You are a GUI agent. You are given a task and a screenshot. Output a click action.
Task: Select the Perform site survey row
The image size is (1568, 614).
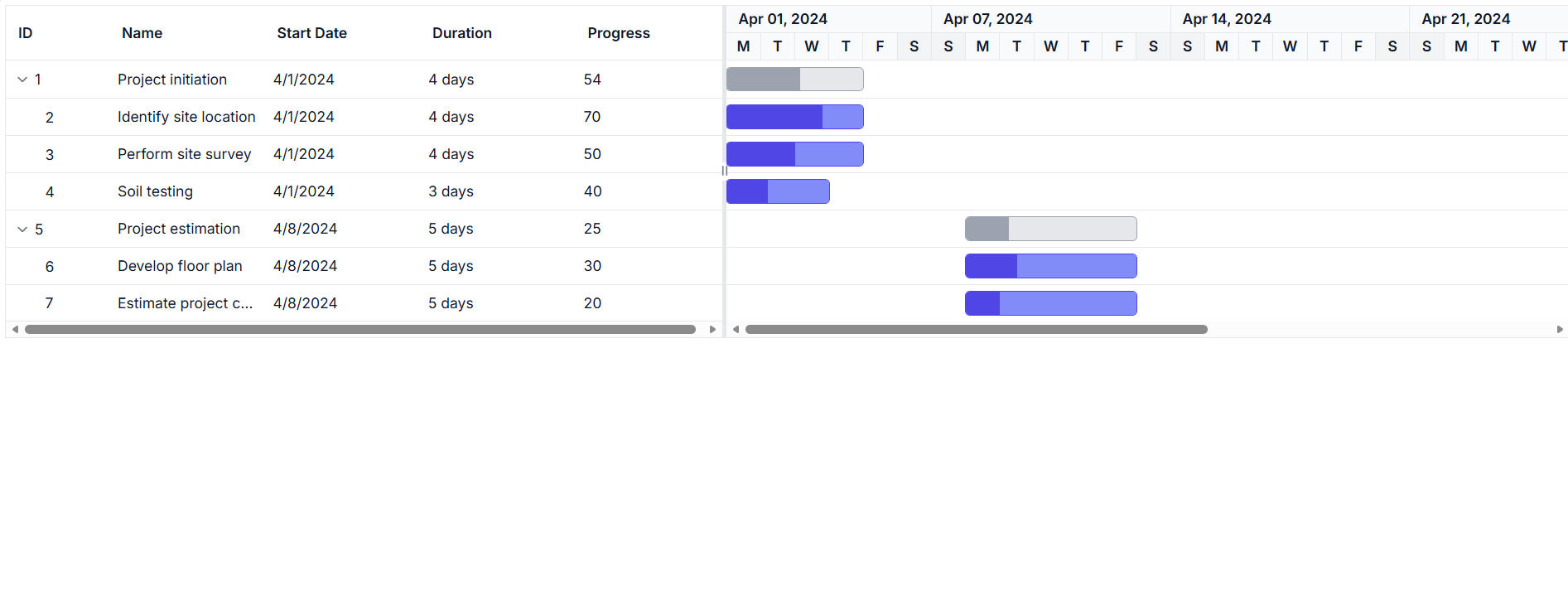click(364, 154)
